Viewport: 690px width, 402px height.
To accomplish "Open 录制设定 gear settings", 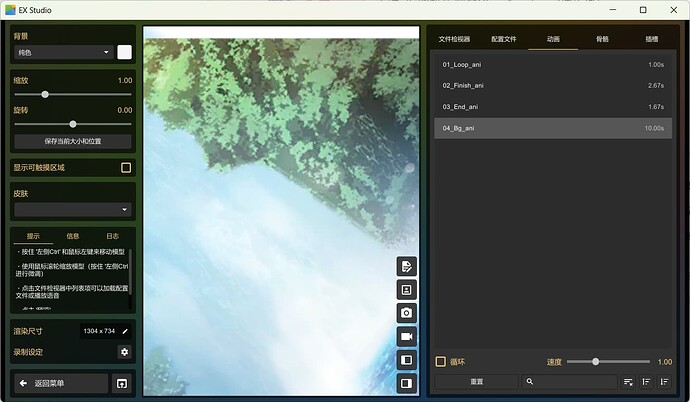I will pyautogui.click(x=125, y=352).
